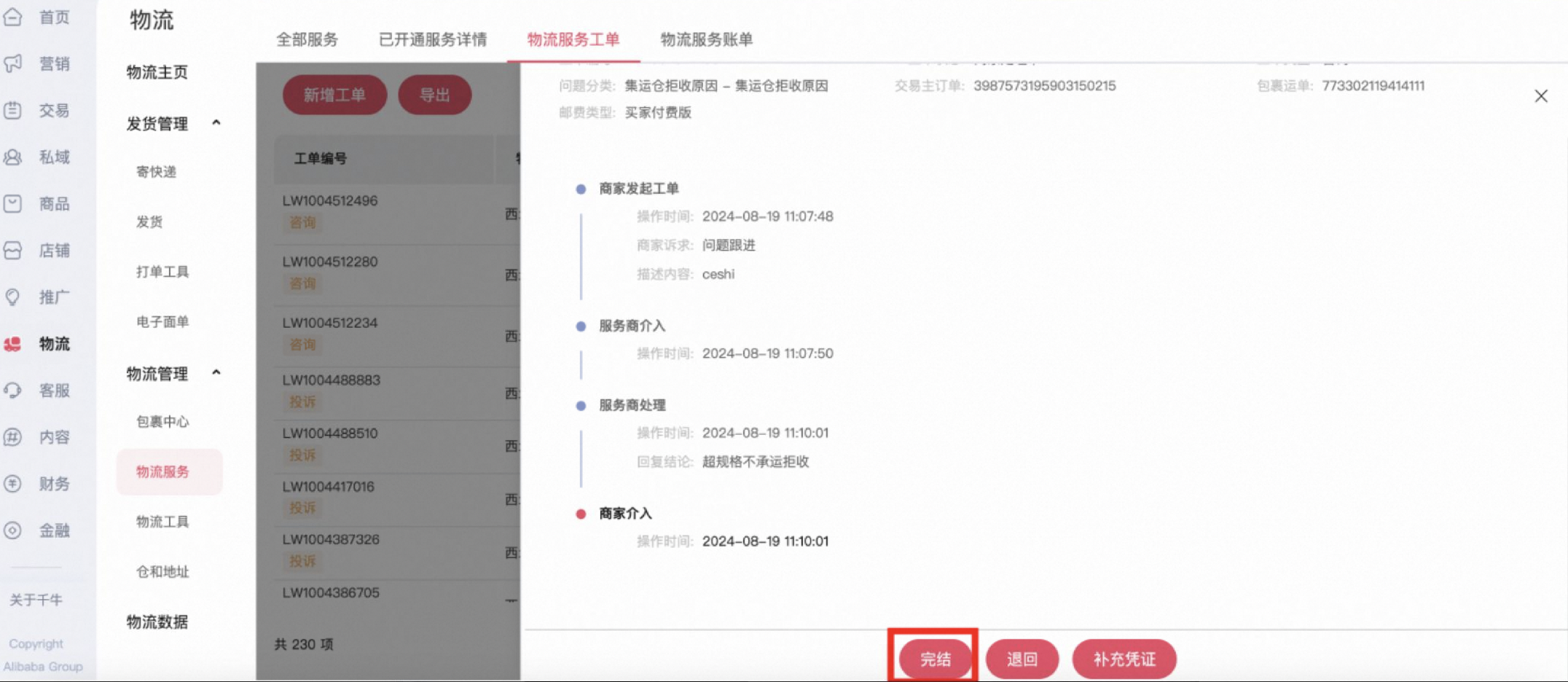Open the 店铺 shop icon
Viewport: 1568px width, 682px height.
[x=13, y=250]
